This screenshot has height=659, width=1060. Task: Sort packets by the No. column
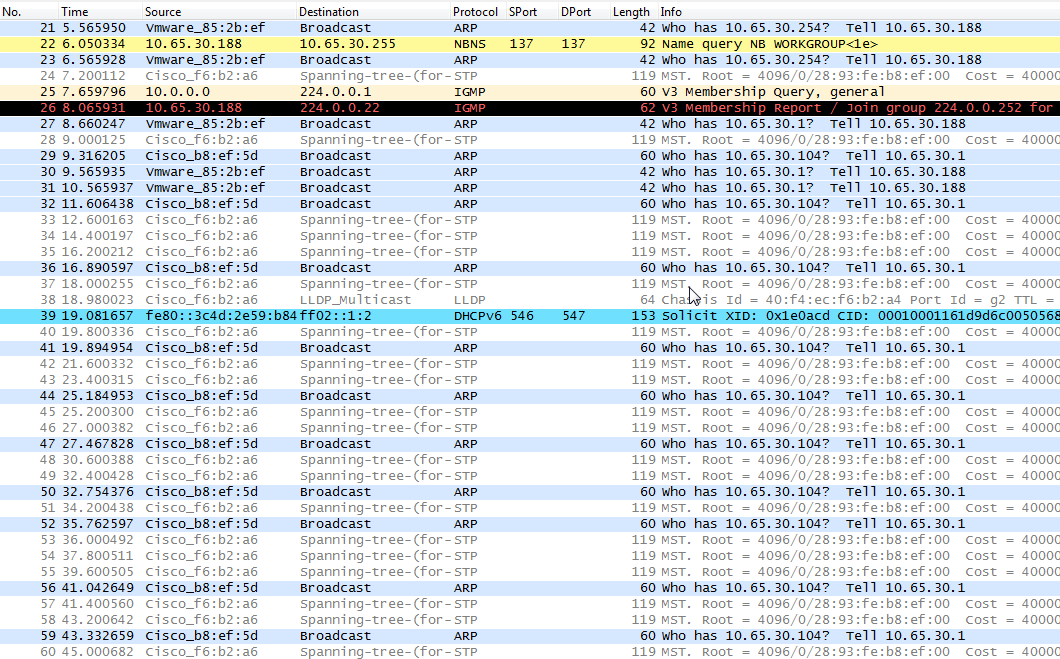click(12, 12)
